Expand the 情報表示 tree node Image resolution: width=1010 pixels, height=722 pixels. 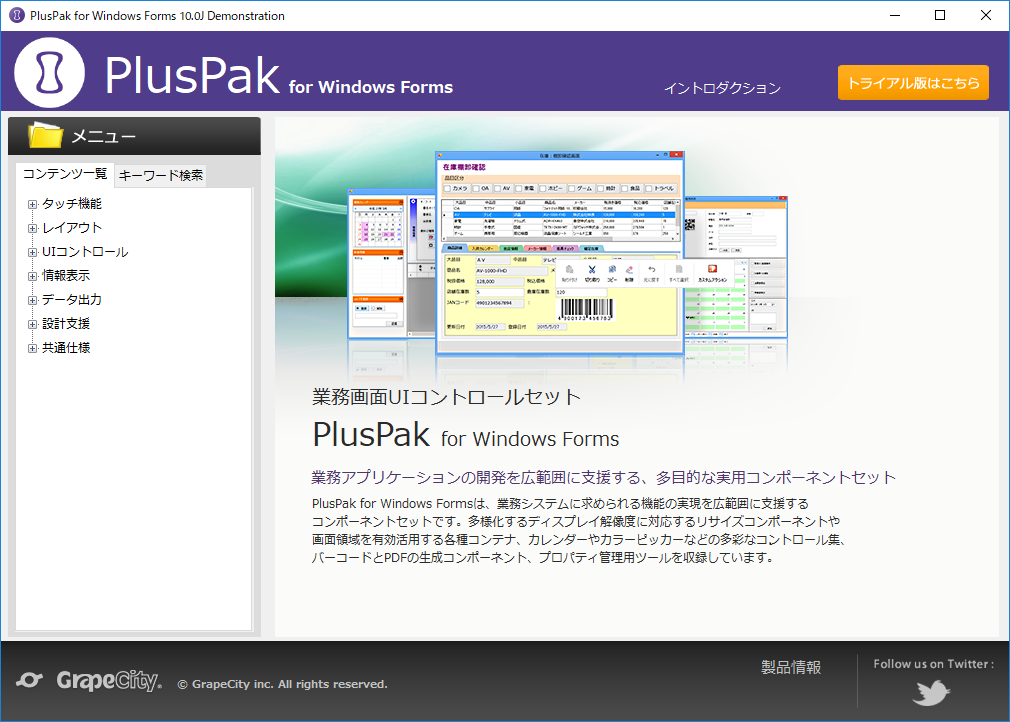coord(32,276)
